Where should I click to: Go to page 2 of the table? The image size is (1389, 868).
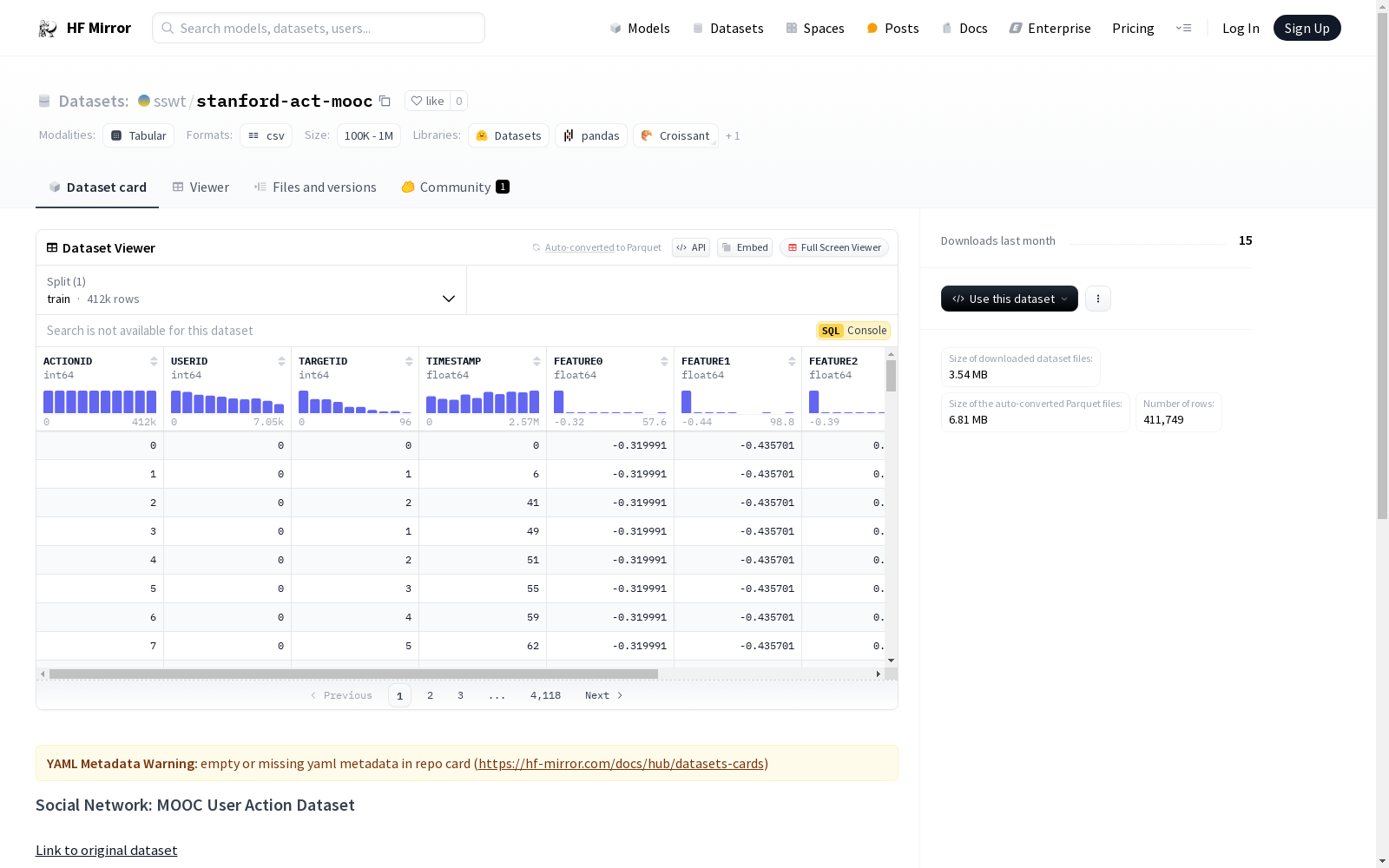click(430, 695)
